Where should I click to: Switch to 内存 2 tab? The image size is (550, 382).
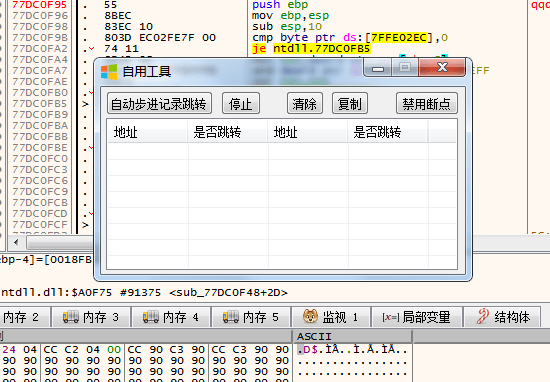tap(25, 317)
